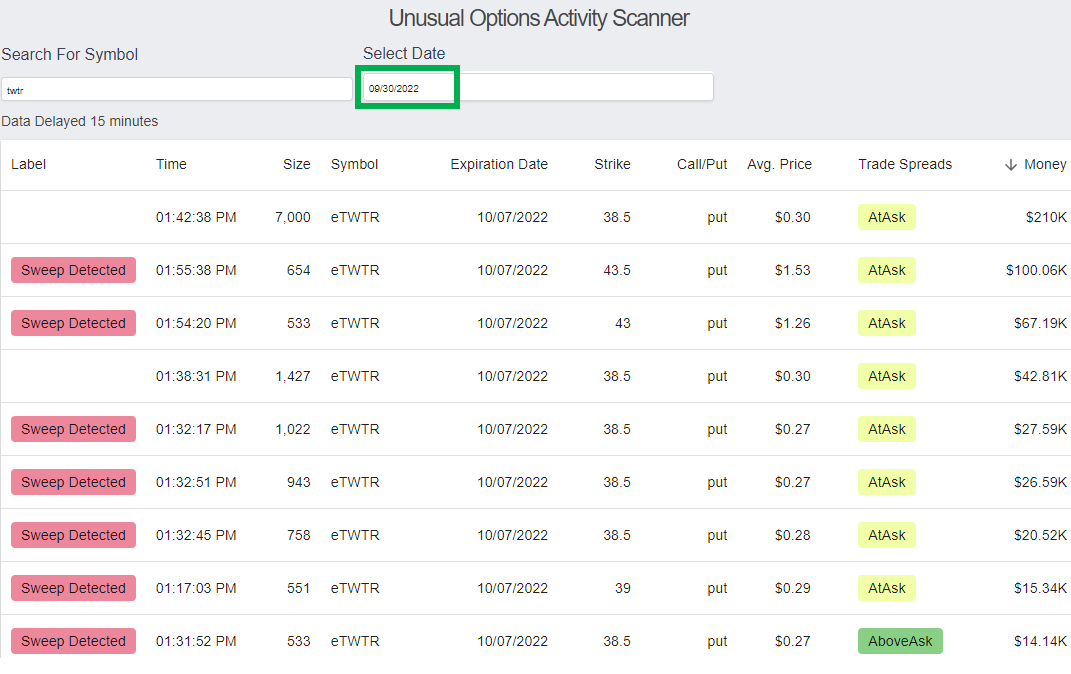This screenshot has height=674, width=1071.
Task: Click the average price $1.53
Action: (792, 270)
